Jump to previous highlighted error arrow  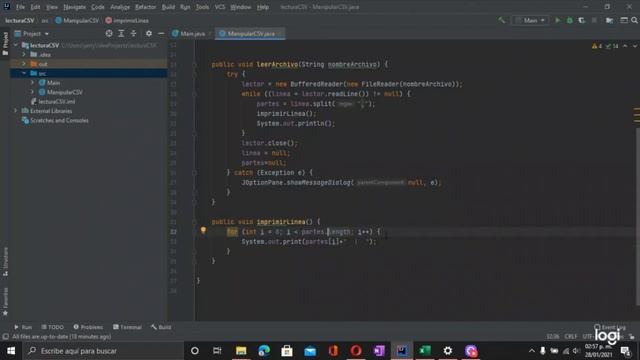(625, 46)
